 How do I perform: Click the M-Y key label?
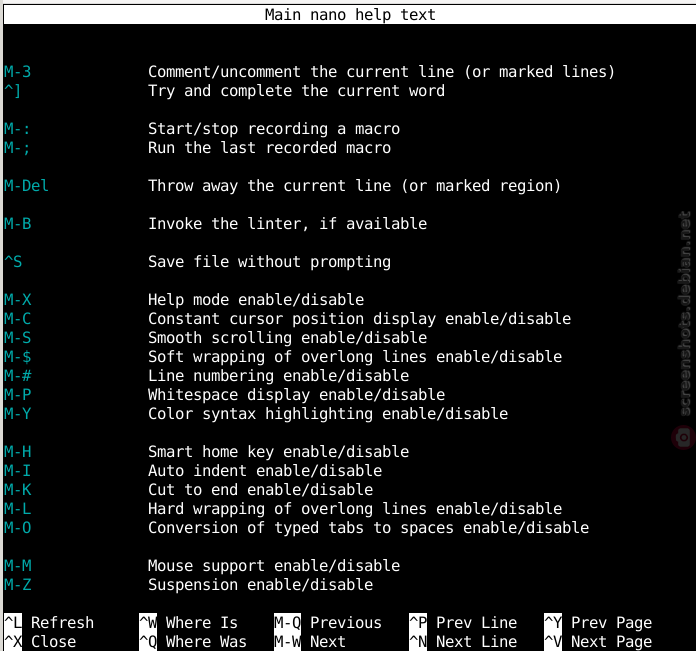[17, 414]
